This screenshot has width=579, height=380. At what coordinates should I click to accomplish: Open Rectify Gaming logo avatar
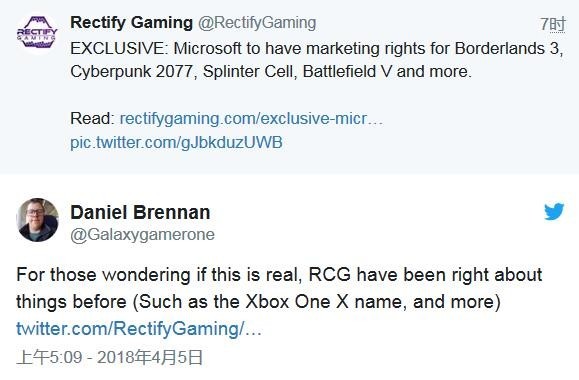coord(37,33)
